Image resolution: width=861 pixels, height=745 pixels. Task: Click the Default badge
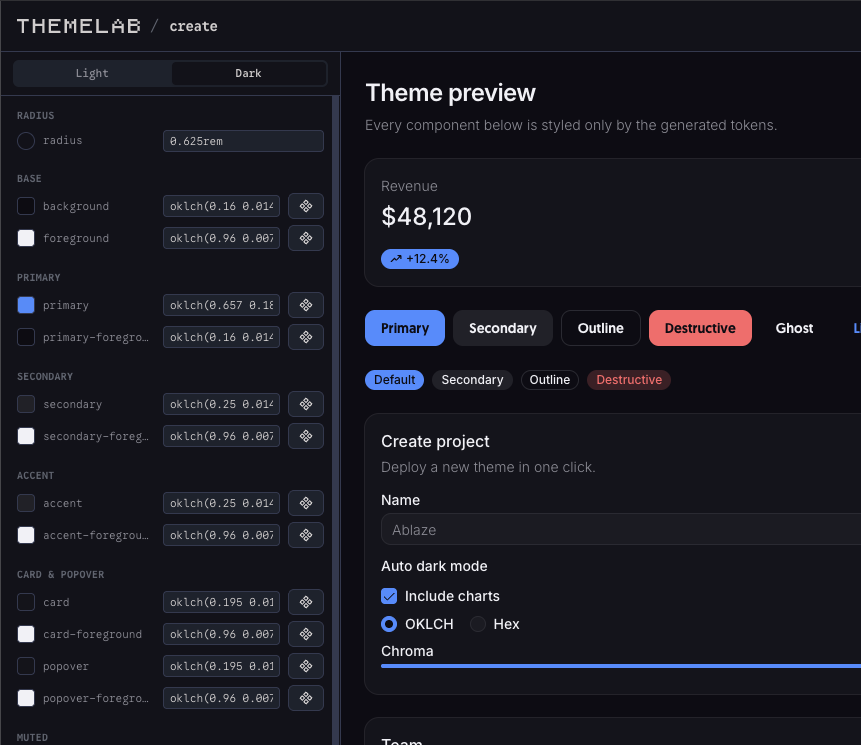pos(394,380)
